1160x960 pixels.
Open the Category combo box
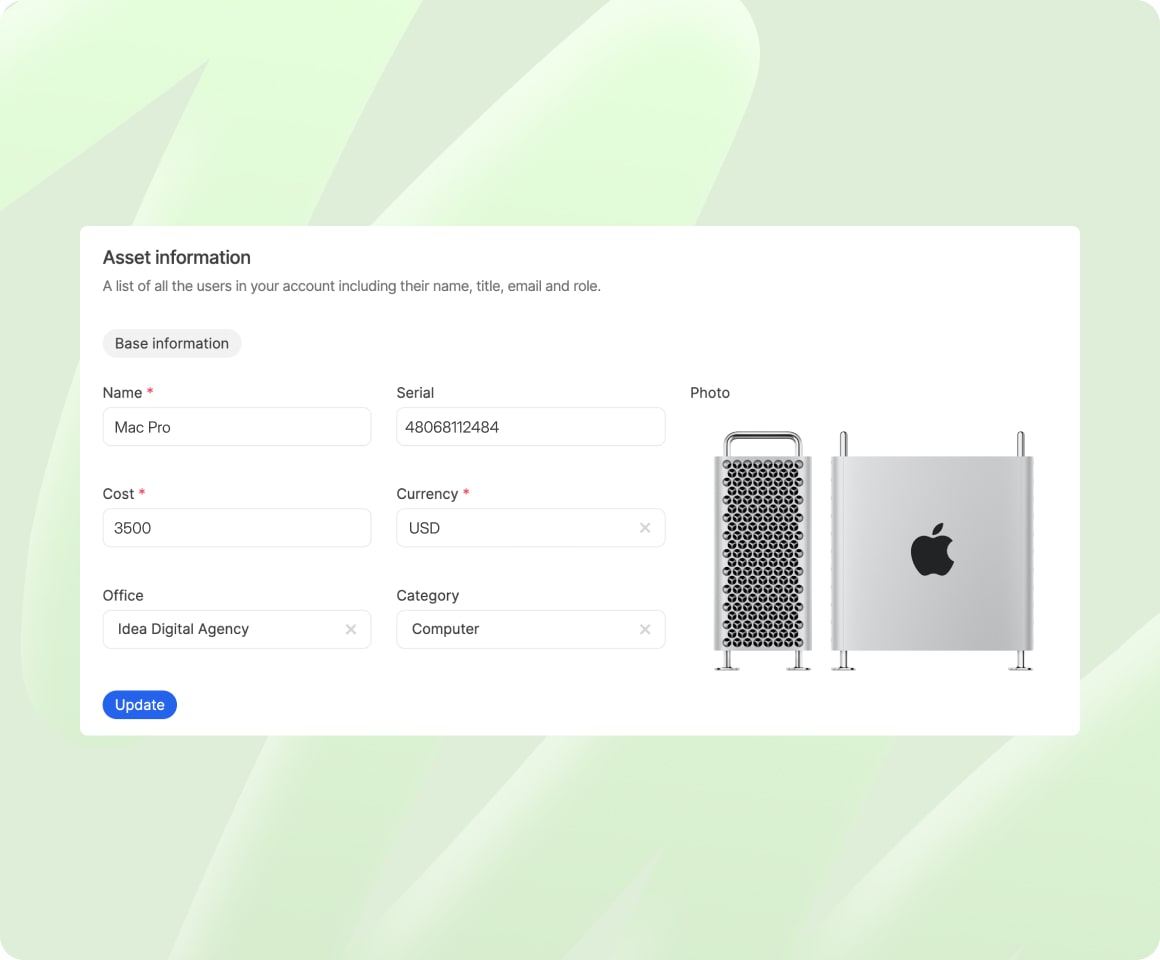coord(515,629)
